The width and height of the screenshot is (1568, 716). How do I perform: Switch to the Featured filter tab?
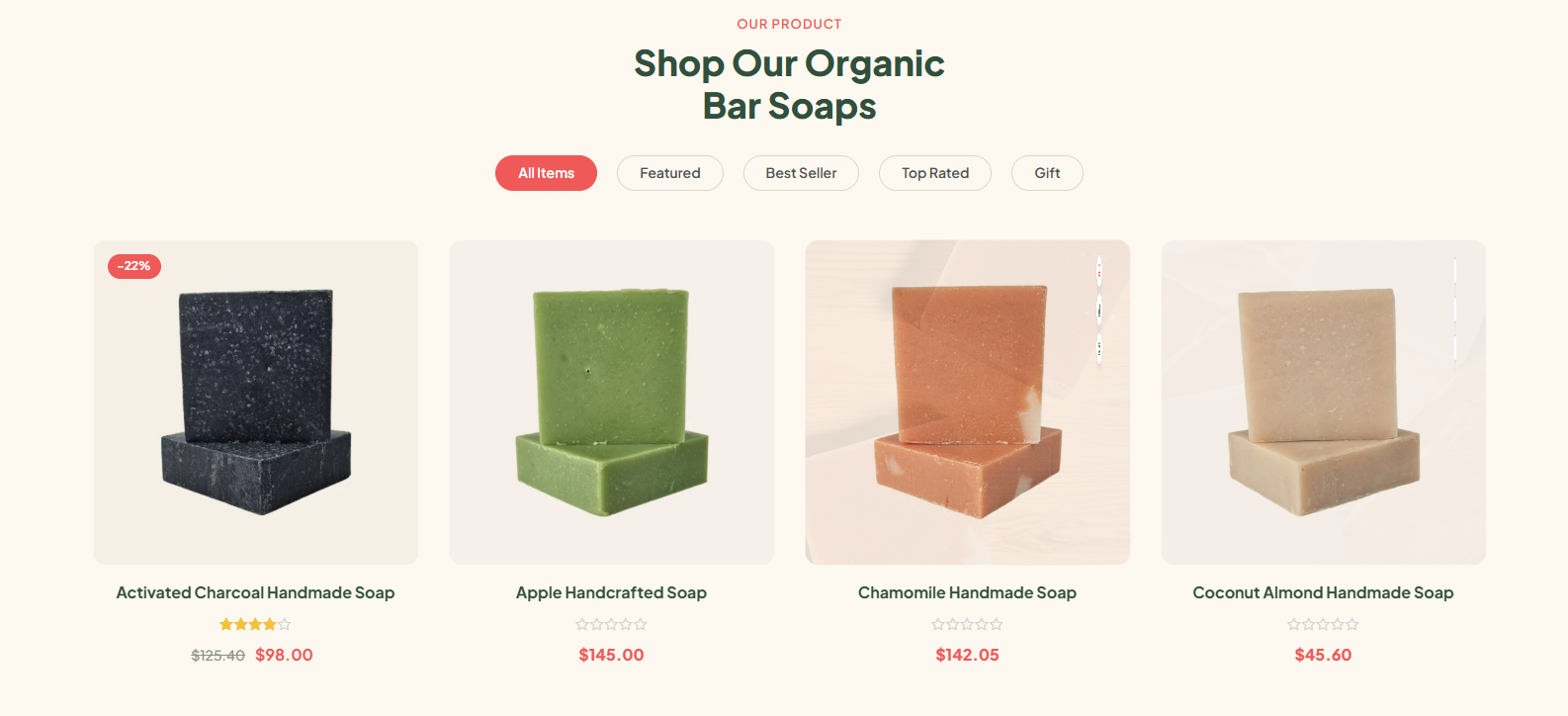pyautogui.click(x=670, y=173)
